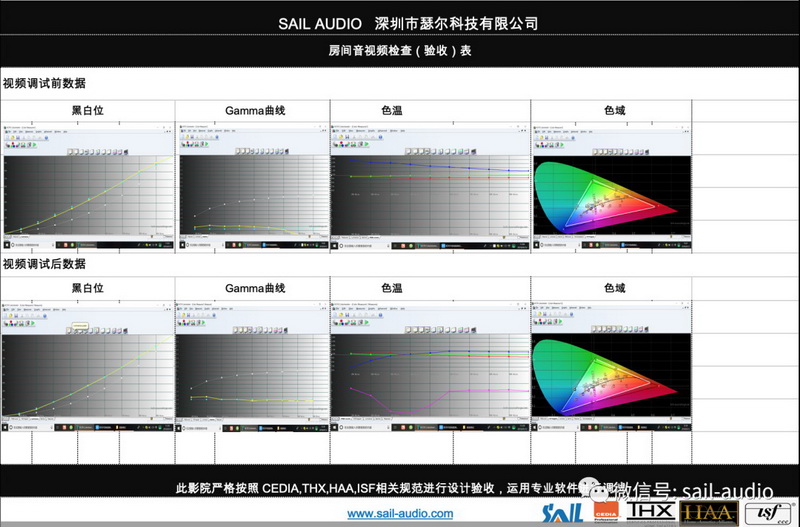The height and width of the screenshot is (527, 800).
Task: Select the title text SAIL AUDIO 深圳市瑟尔科技有限公司
Action: pos(408,23)
